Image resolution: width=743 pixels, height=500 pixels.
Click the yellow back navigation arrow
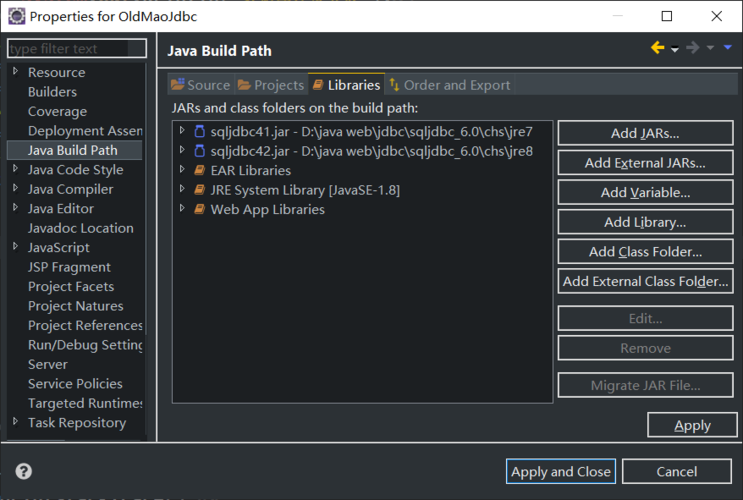click(657, 48)
